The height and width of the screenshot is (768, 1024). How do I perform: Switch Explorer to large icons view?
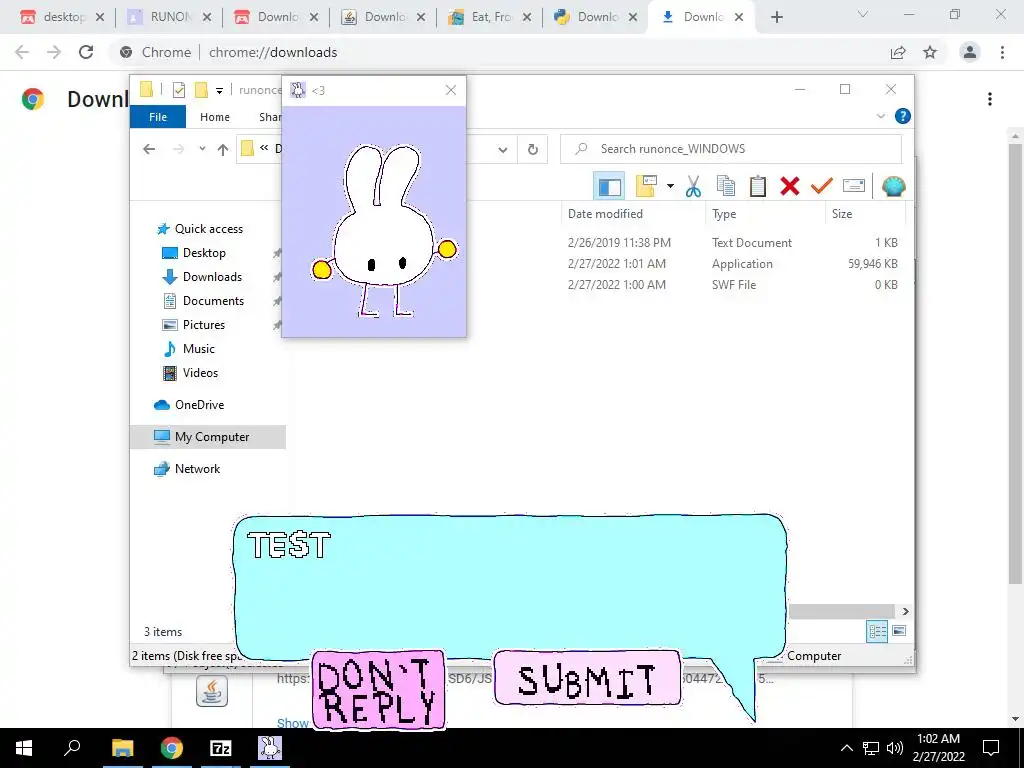(899, 631)
